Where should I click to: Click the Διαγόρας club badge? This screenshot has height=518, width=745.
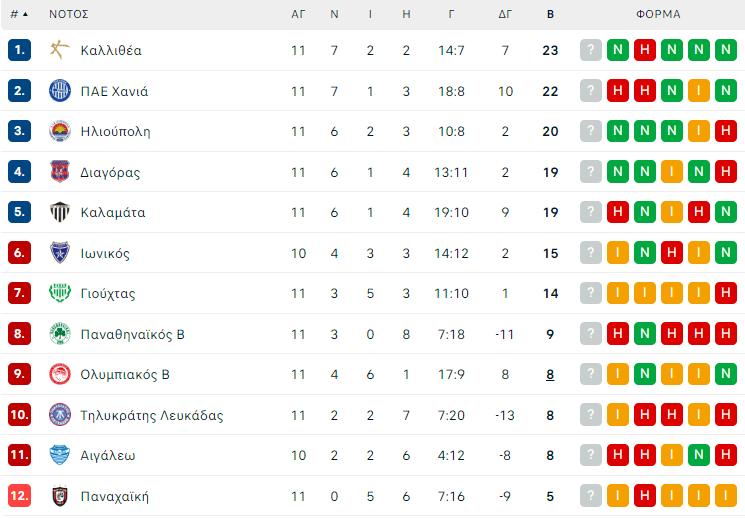[61, 172]
